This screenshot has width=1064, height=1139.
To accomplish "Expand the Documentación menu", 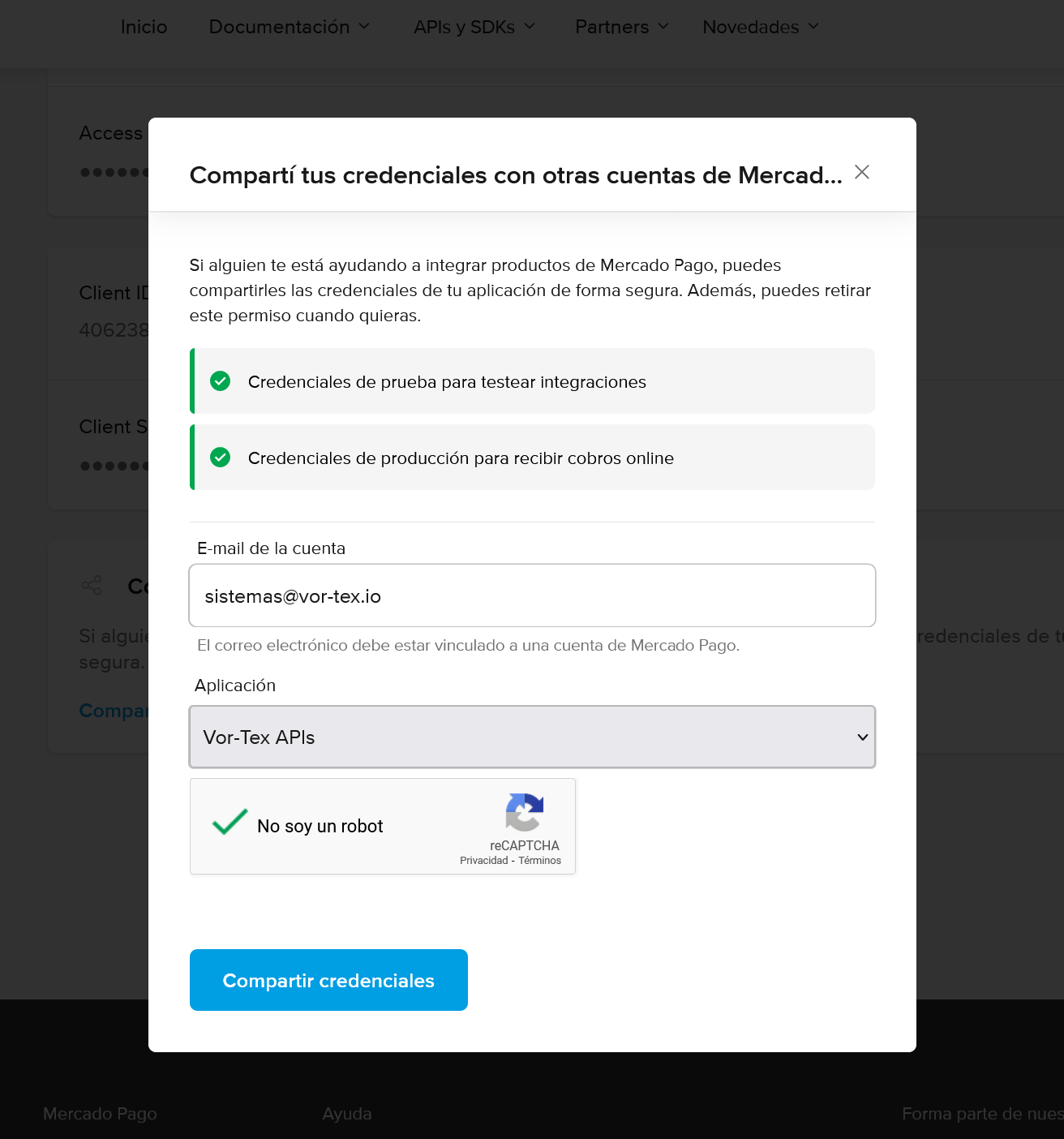I will coord(290,27).
